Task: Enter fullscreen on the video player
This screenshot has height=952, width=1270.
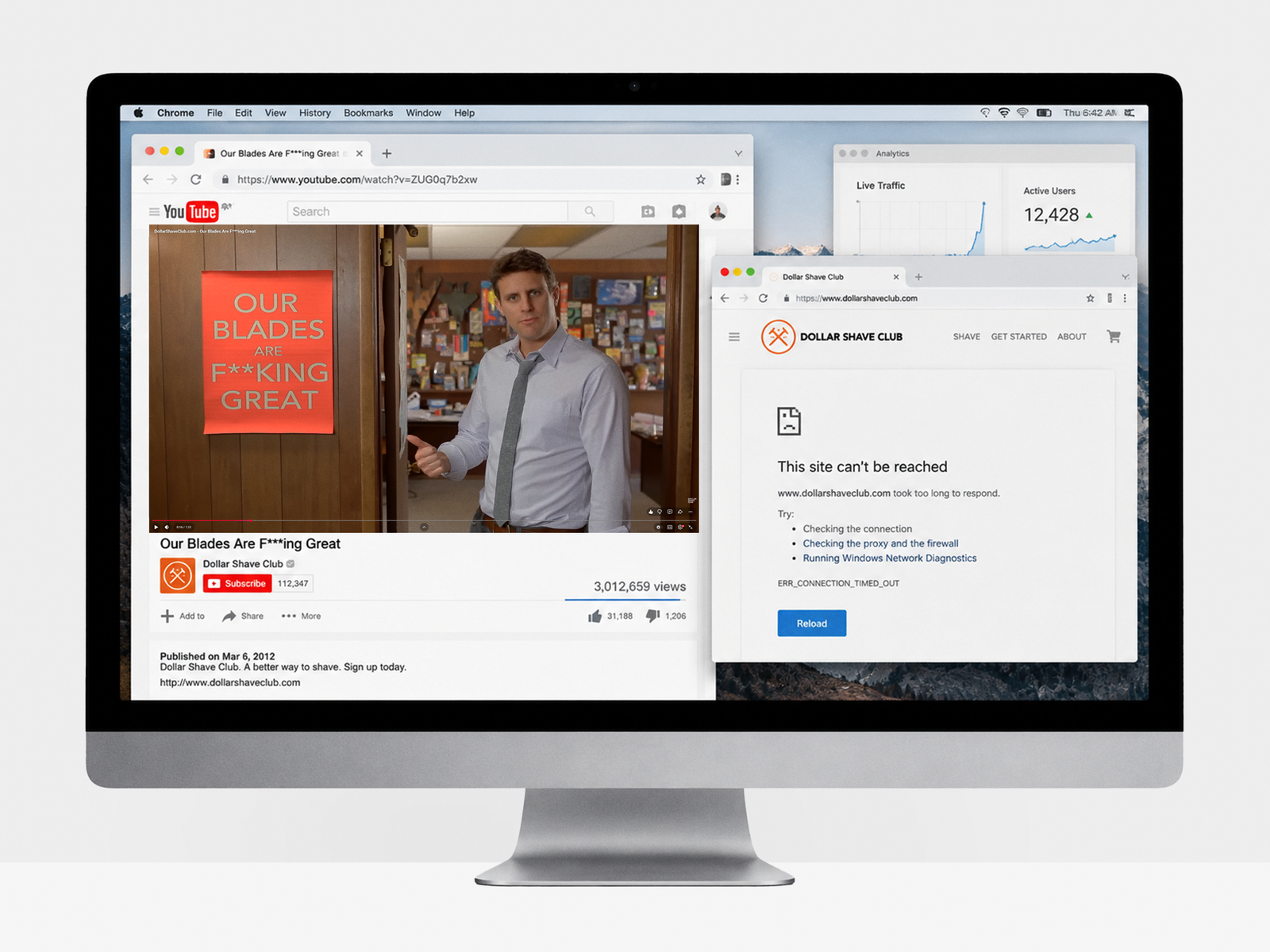Action: 691,527
